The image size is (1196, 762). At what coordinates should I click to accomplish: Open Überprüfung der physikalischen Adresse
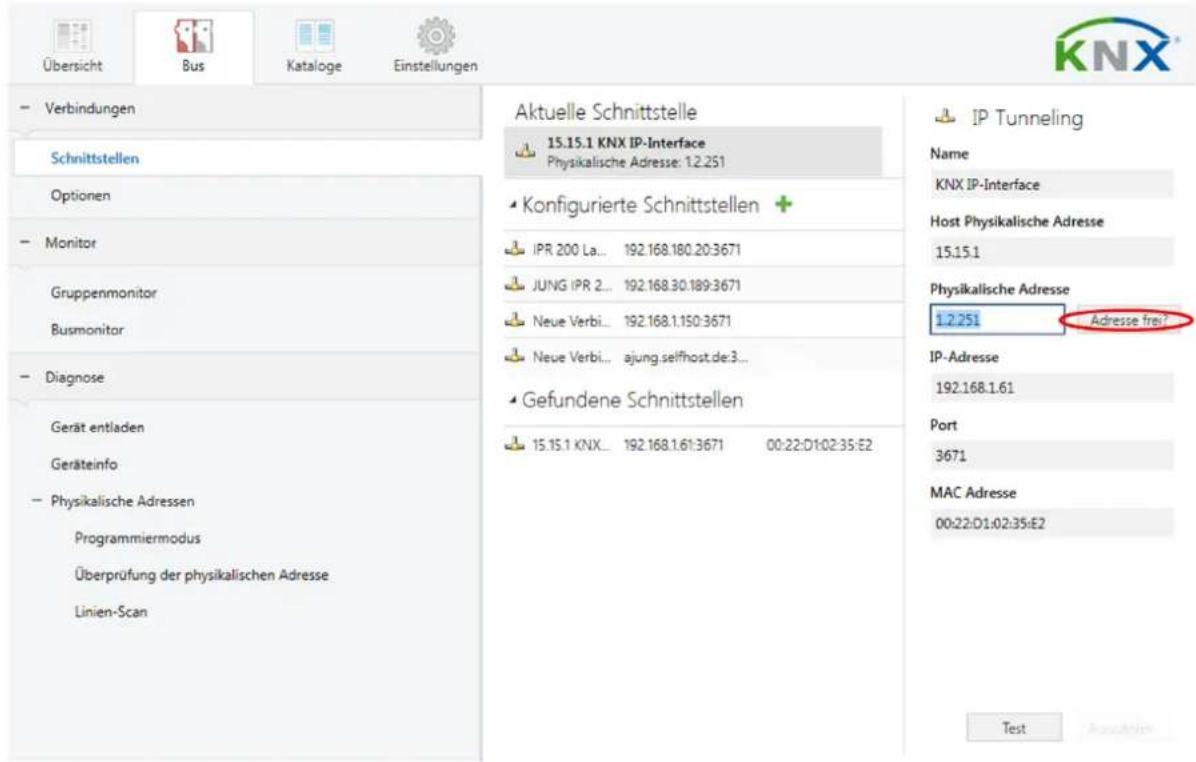(x=201, y=574)
